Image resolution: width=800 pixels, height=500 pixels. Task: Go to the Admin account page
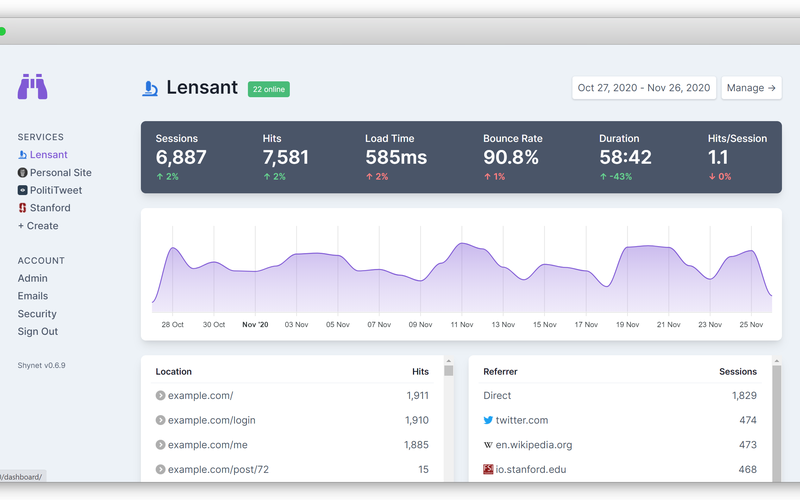click(x=33, y=278)
